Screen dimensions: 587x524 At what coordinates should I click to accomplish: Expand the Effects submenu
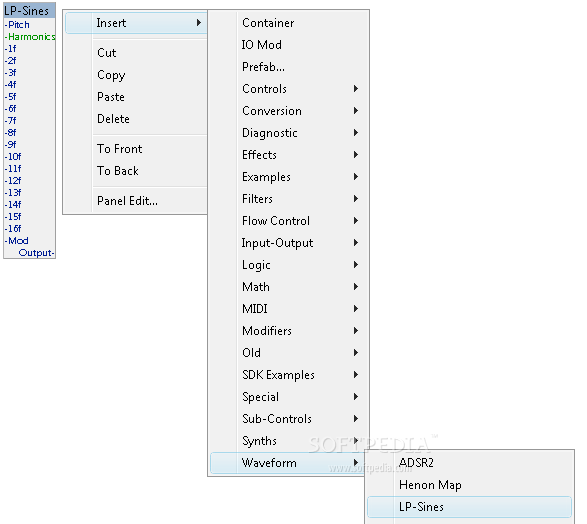[x=288, y=155]
